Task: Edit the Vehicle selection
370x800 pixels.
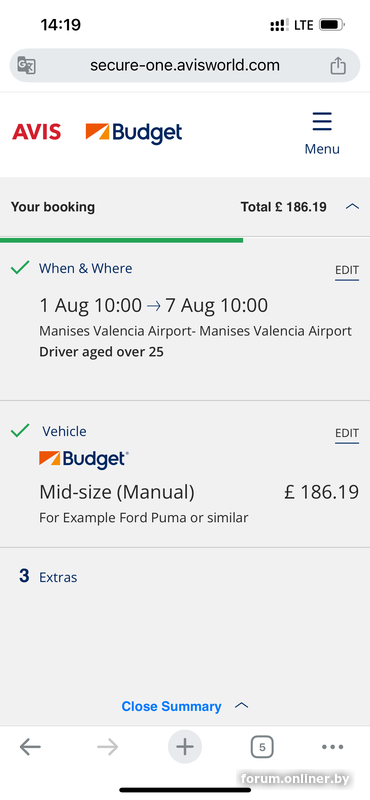Action: click(x=347, y=434)
